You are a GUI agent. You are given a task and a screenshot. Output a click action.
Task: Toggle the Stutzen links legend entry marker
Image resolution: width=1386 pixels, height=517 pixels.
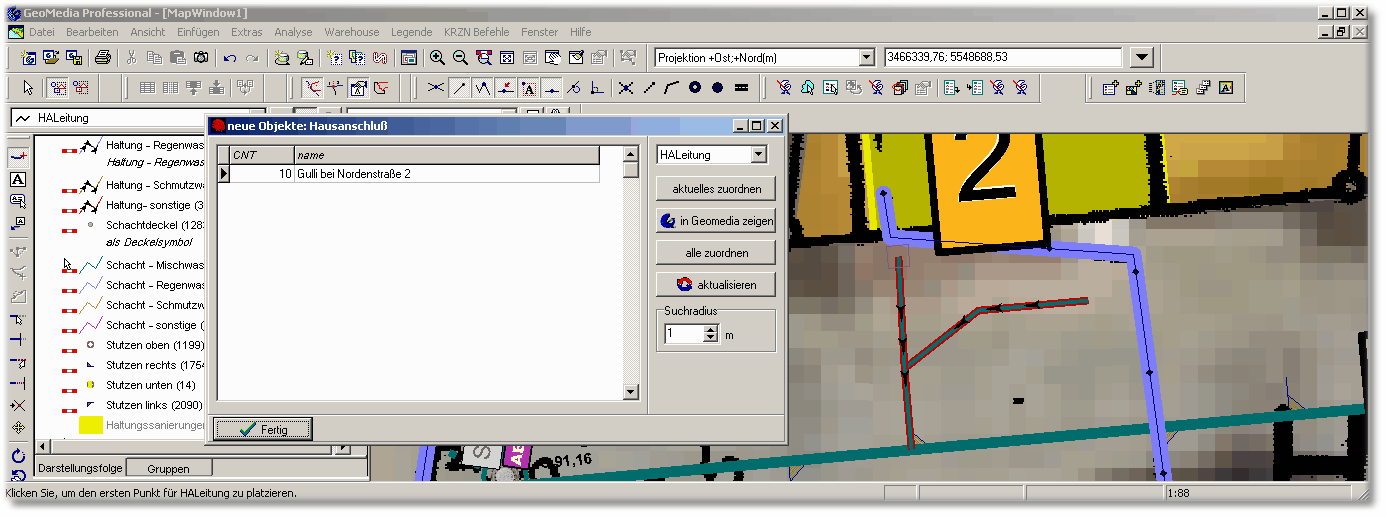click(70, 408)
